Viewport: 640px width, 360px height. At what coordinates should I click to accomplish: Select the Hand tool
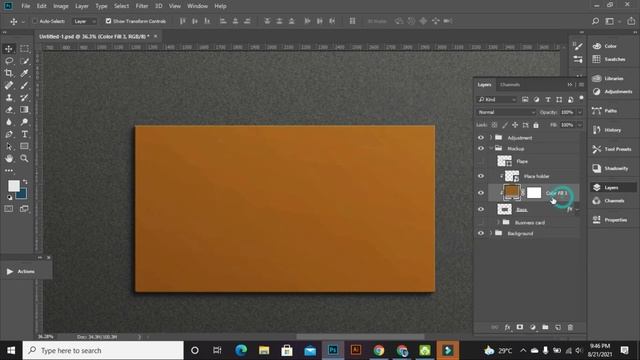9,158
